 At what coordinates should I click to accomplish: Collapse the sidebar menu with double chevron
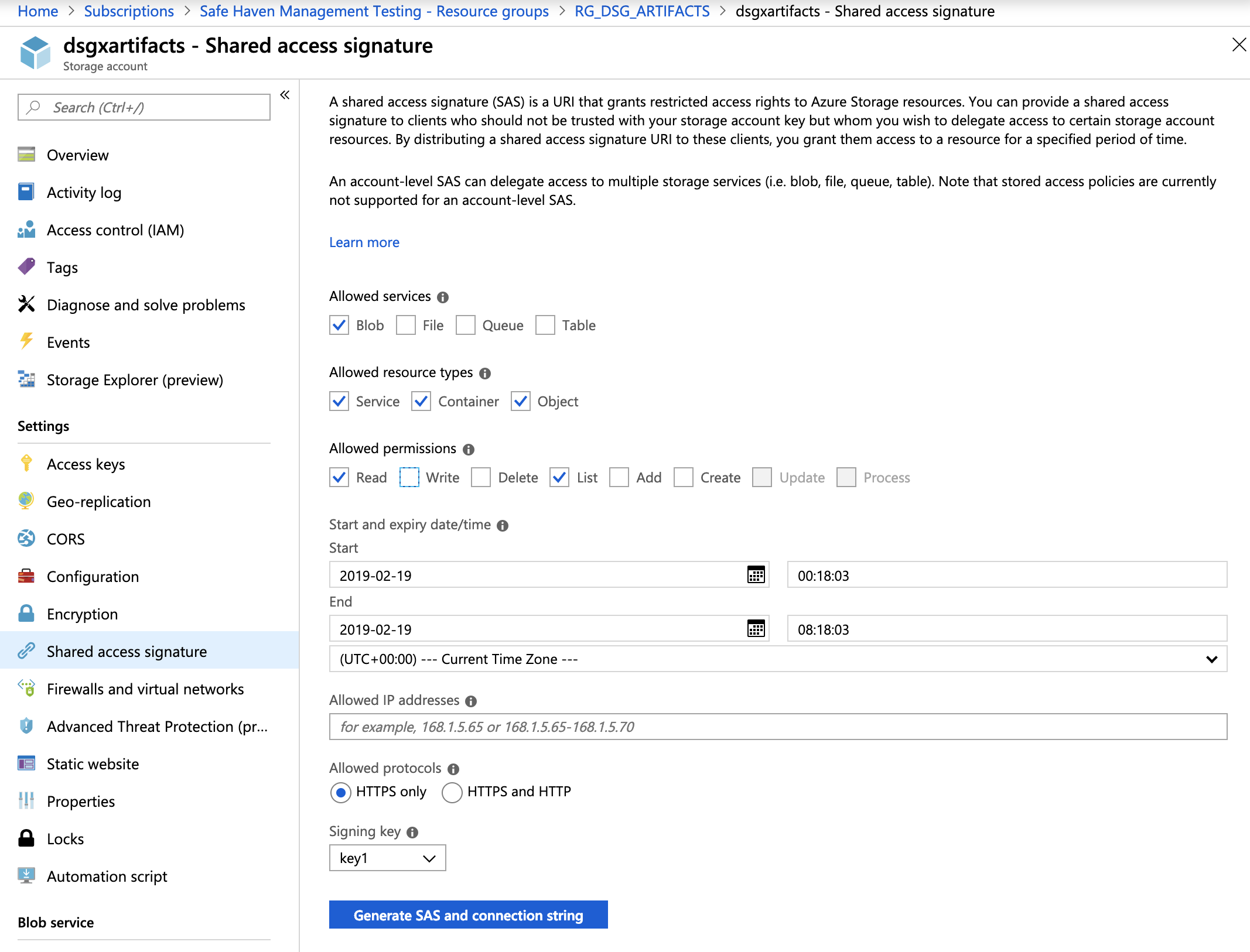tap(285, 95)
